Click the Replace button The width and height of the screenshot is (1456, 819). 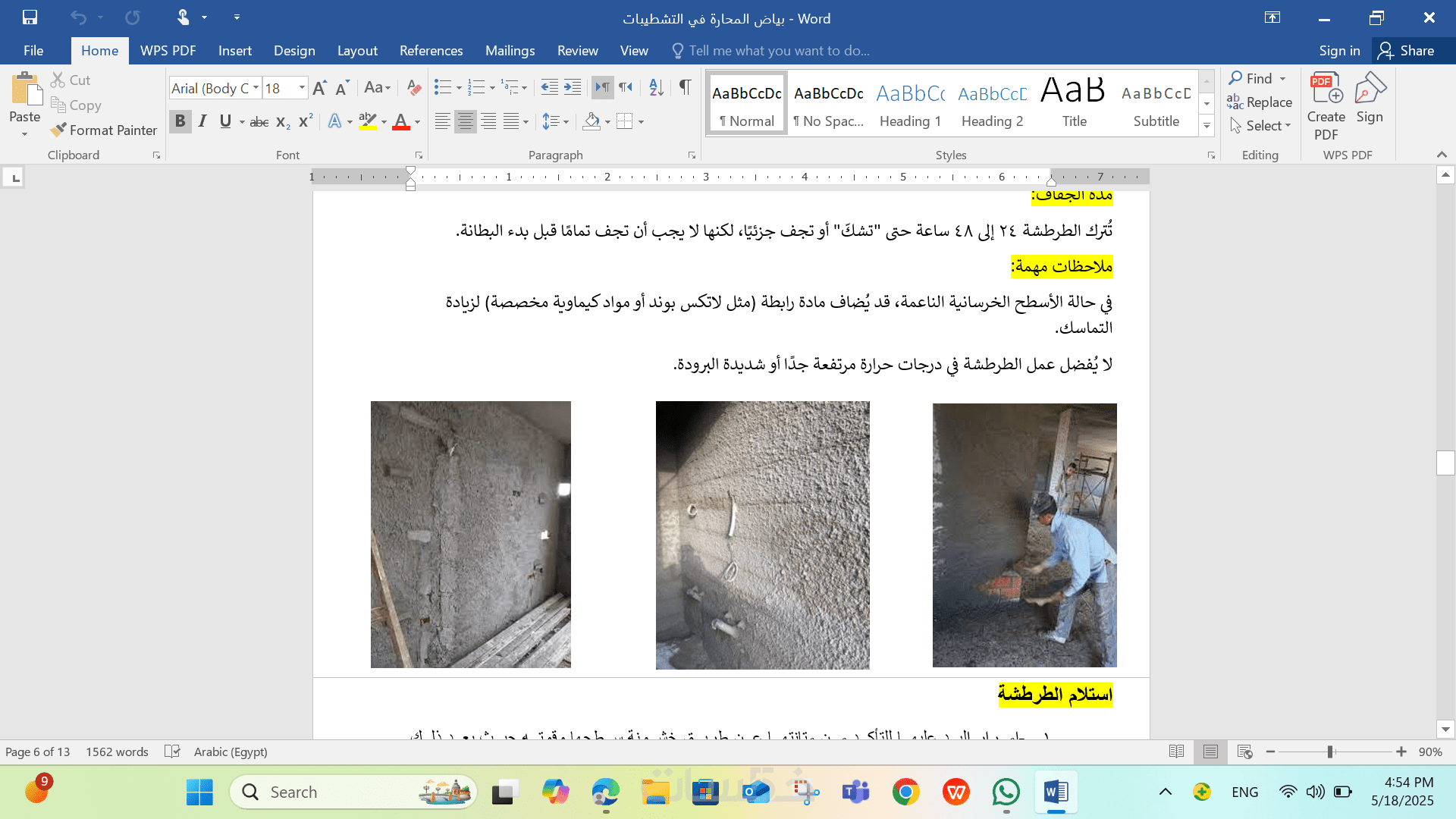coord(1259,102)
